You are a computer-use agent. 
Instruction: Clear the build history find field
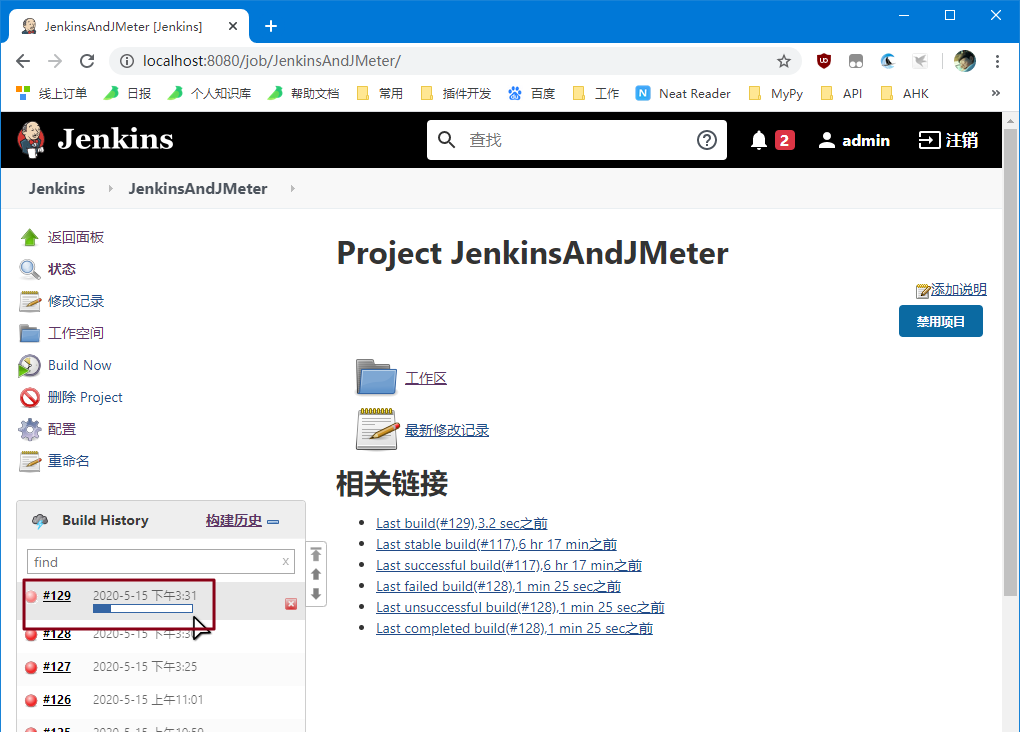[286, 562]
